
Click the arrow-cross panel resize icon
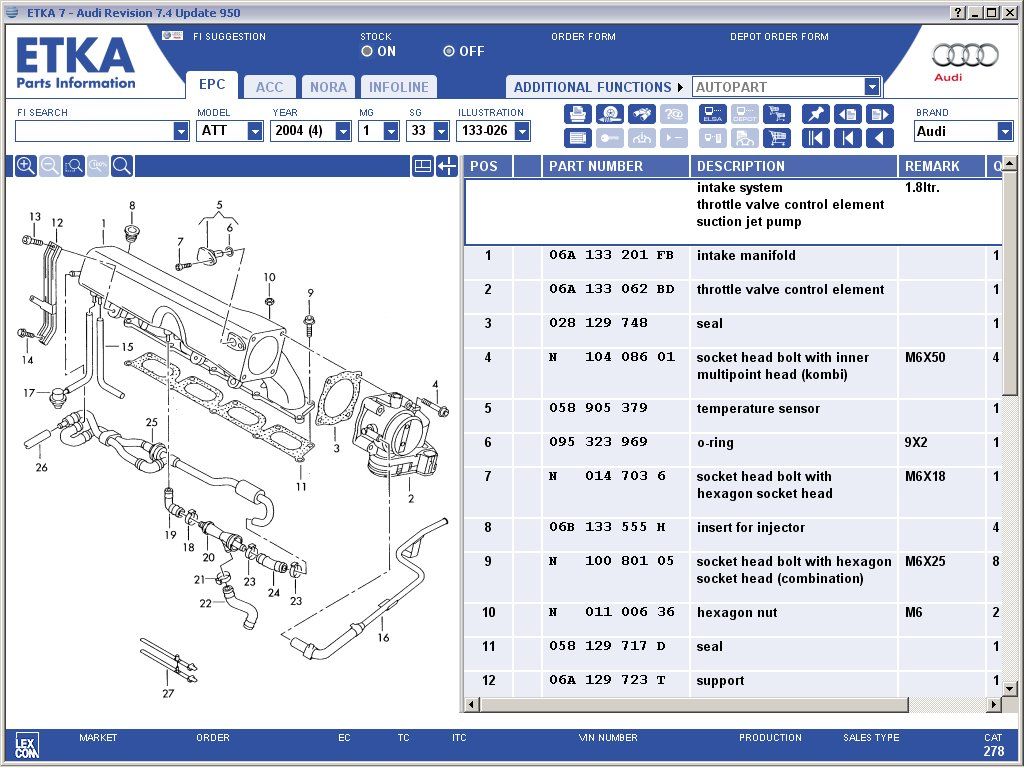pos(447,166)
